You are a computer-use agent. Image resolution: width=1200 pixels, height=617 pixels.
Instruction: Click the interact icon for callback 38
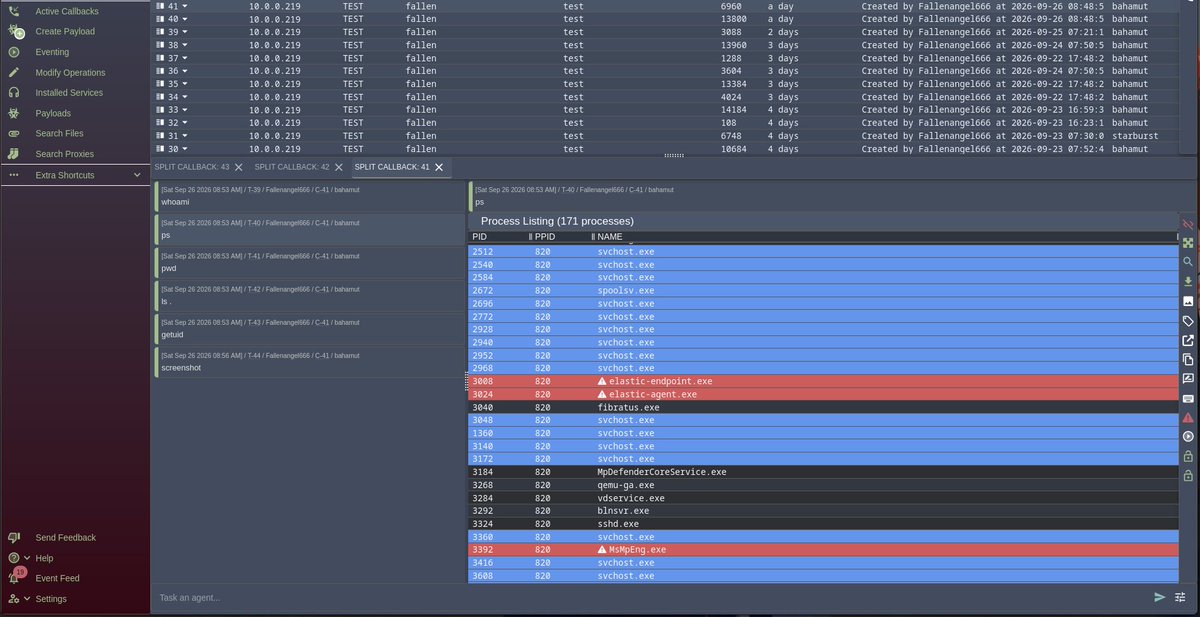click(160, 45)
